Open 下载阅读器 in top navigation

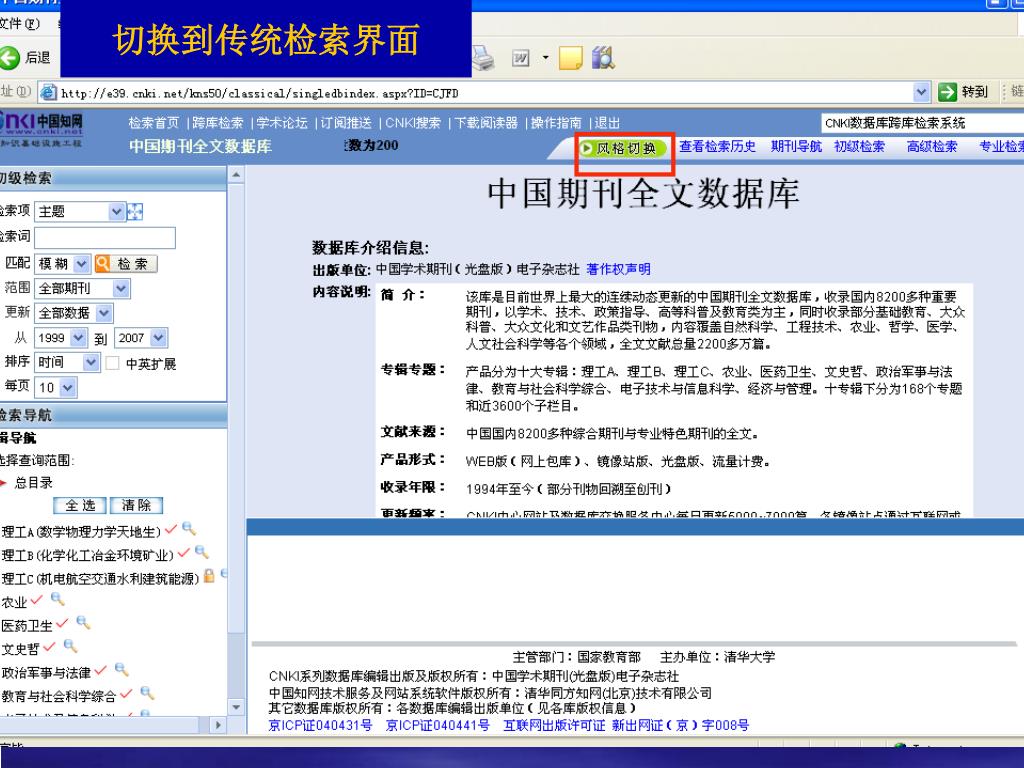486,123
